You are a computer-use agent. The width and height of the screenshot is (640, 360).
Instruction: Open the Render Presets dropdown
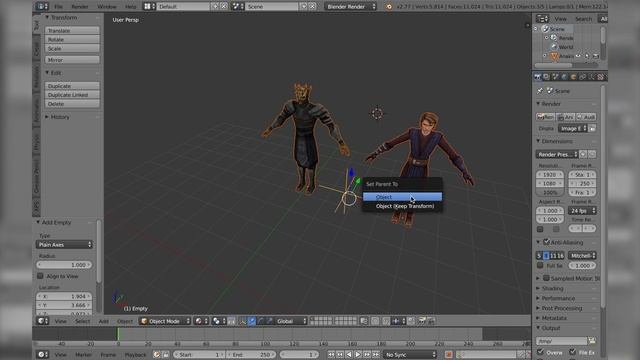pyautogui.click(x=557, y=154)
